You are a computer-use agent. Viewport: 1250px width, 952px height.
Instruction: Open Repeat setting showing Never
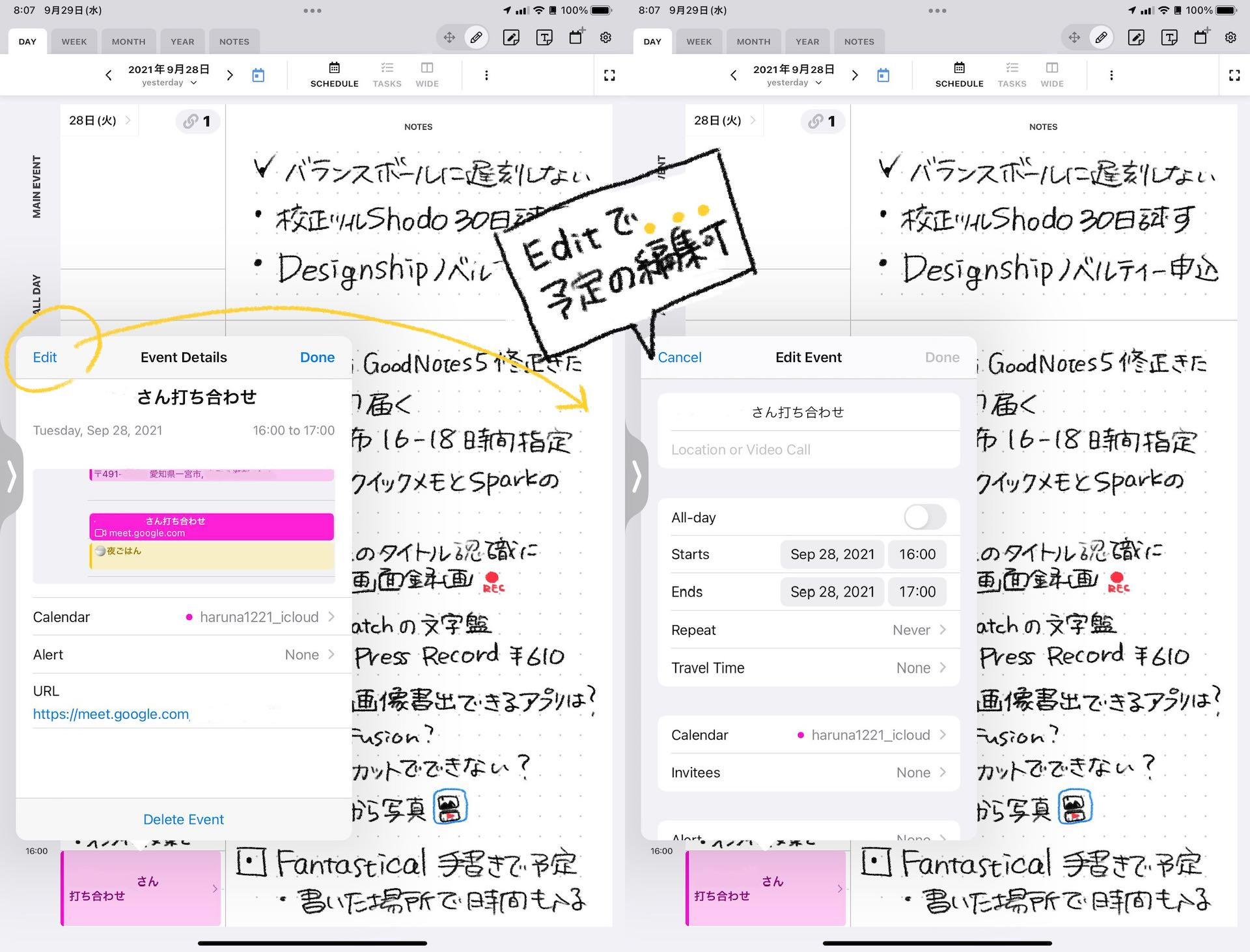click(809, 630)
